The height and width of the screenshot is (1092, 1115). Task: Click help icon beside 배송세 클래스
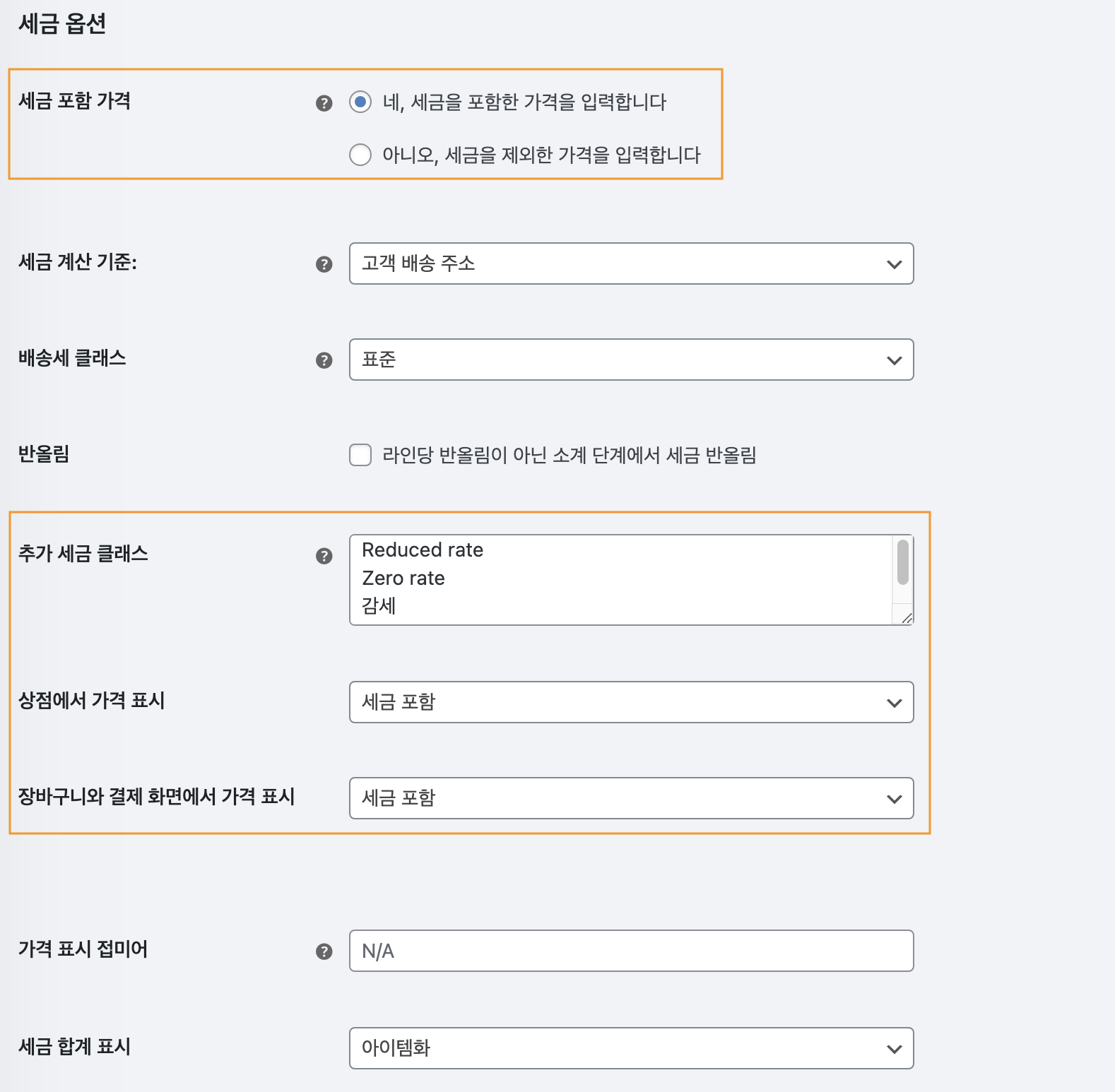pos(324,360)
